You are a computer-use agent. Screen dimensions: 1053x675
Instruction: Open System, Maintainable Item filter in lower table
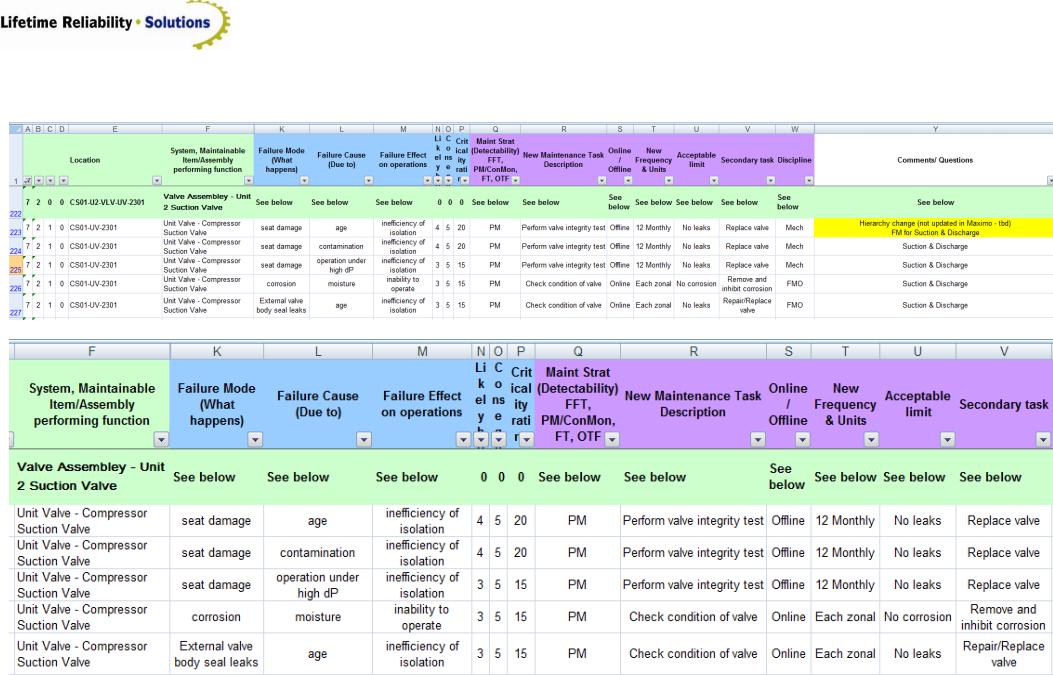point(161,439)
